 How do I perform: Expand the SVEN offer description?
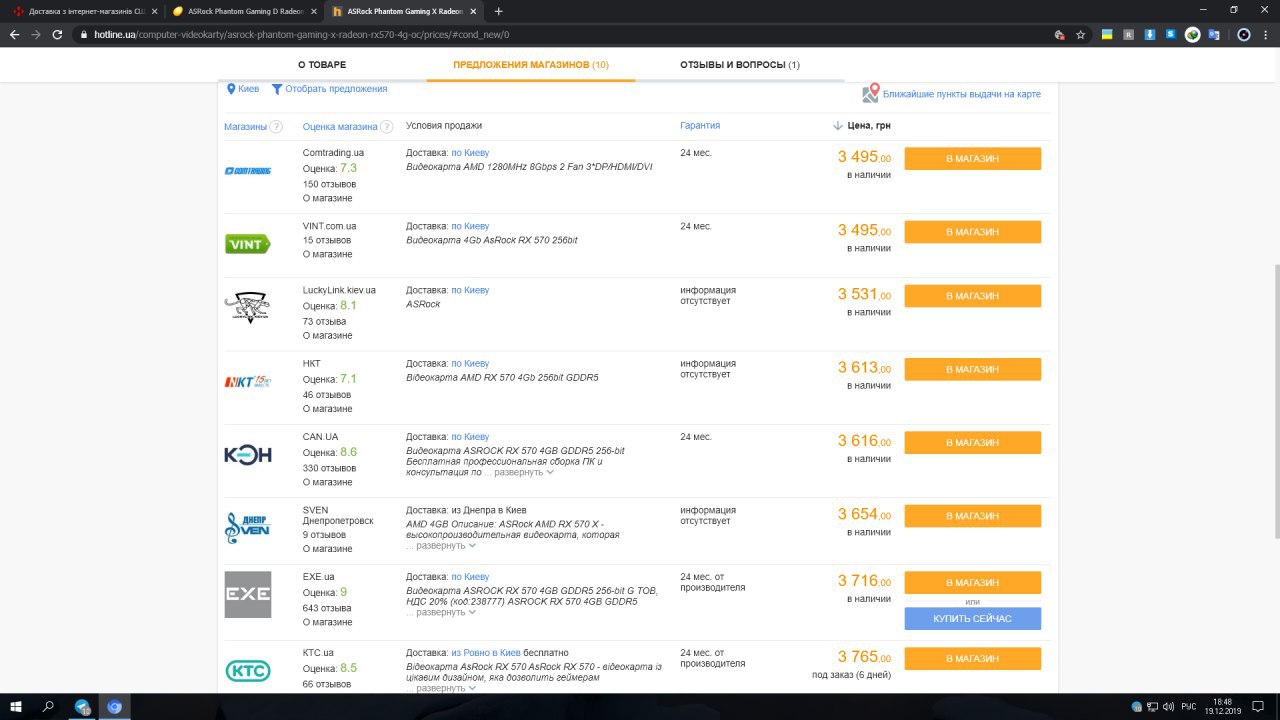(x=445, y=546)
